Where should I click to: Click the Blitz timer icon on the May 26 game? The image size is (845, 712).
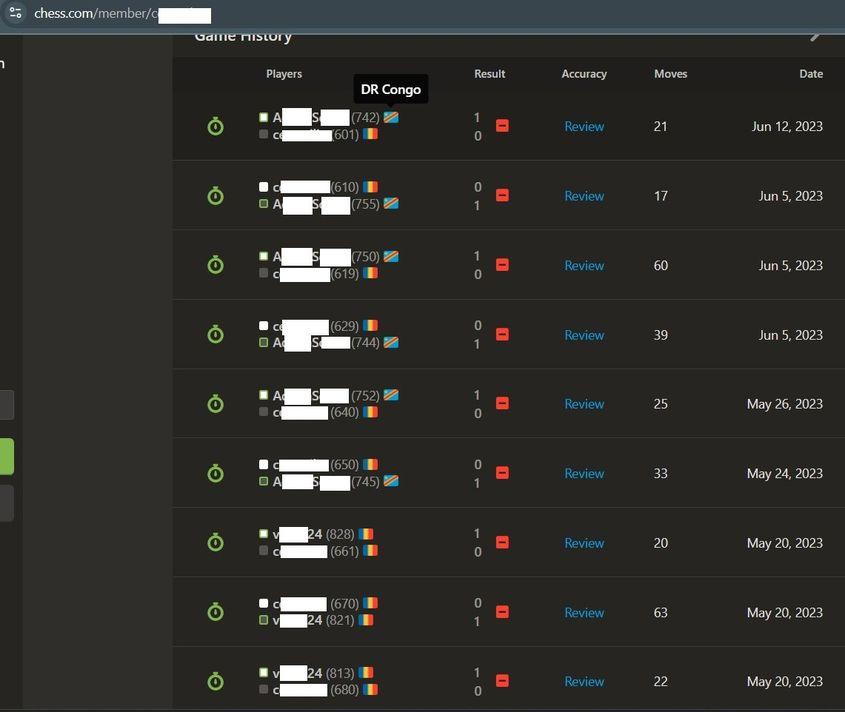[x=215, y=403]
